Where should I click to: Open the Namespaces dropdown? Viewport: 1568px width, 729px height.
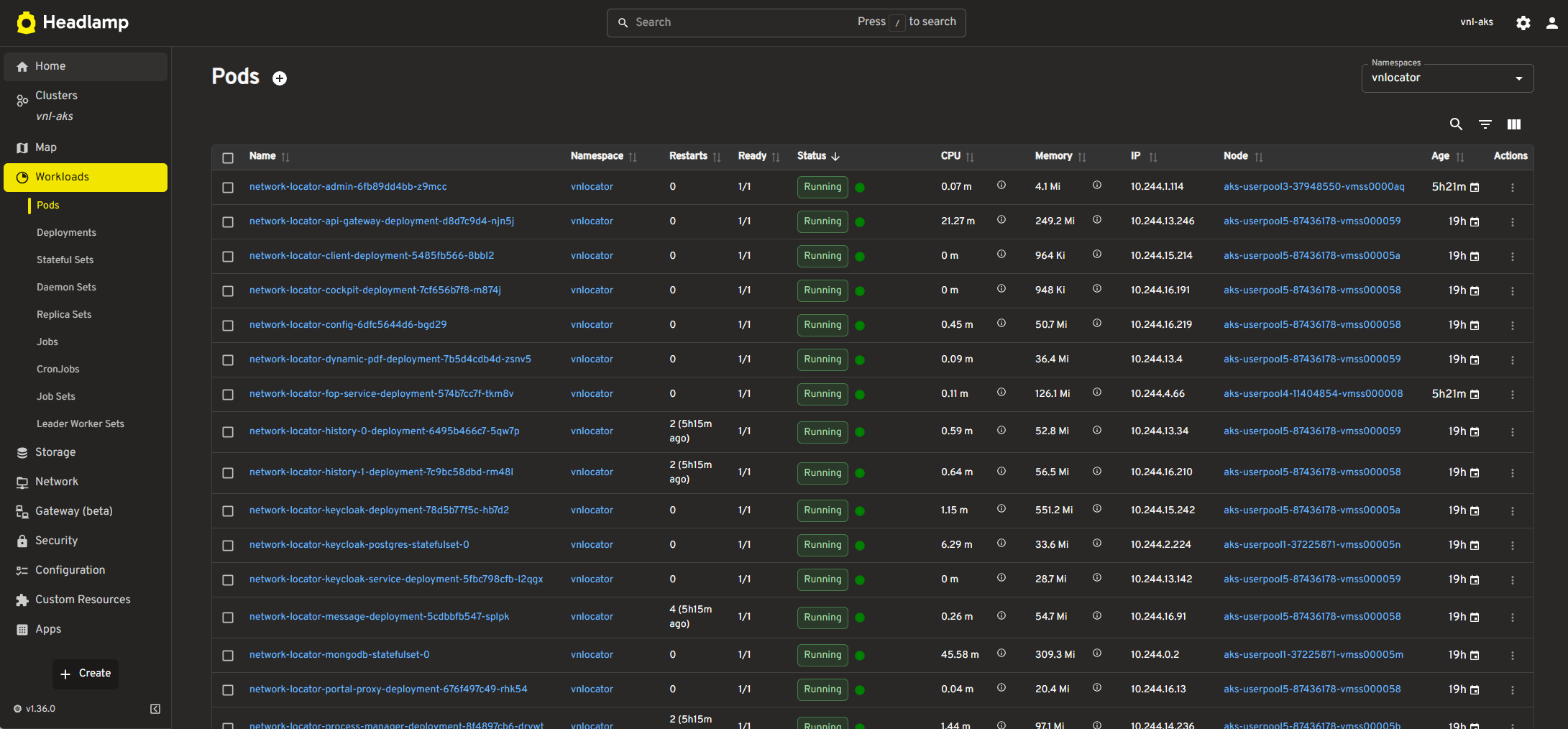1447,78
